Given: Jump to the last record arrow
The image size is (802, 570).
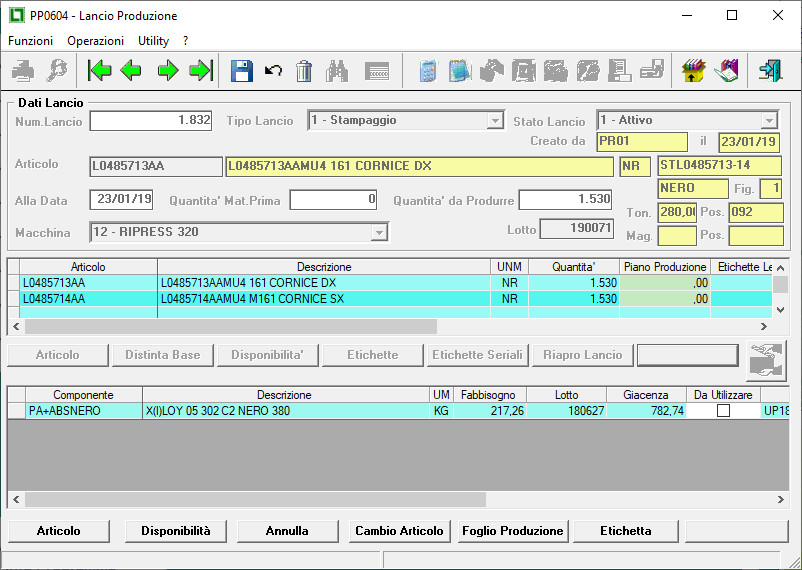Looking at the screenshot, I should [x=200, y=70].
